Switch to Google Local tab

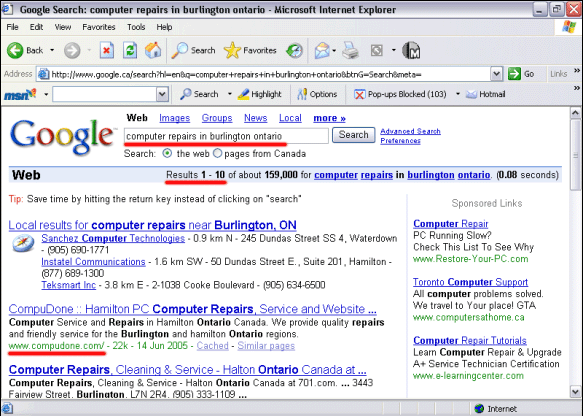290,118
